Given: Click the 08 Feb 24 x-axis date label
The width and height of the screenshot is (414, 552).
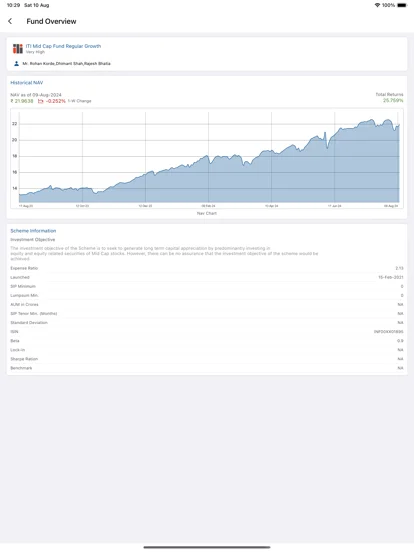Looking at the screenshot, I should tap(208, 206).
